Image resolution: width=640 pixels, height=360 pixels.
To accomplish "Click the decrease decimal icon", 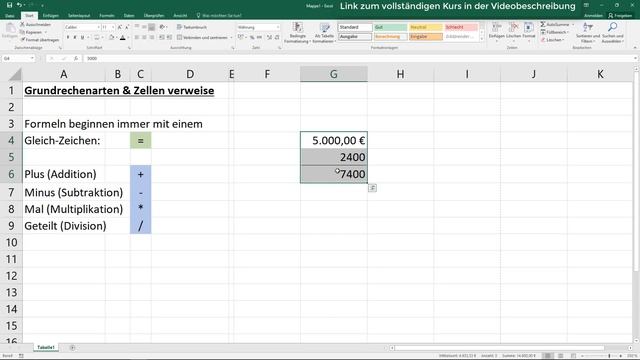I will point(277,38).
